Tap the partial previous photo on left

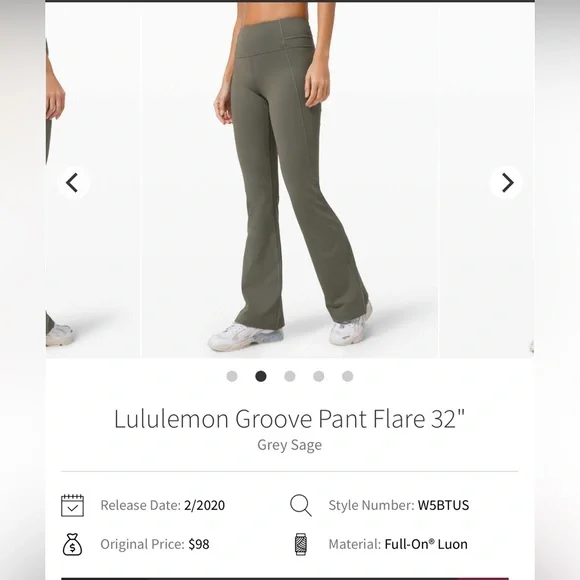click(x=92, y=180)
